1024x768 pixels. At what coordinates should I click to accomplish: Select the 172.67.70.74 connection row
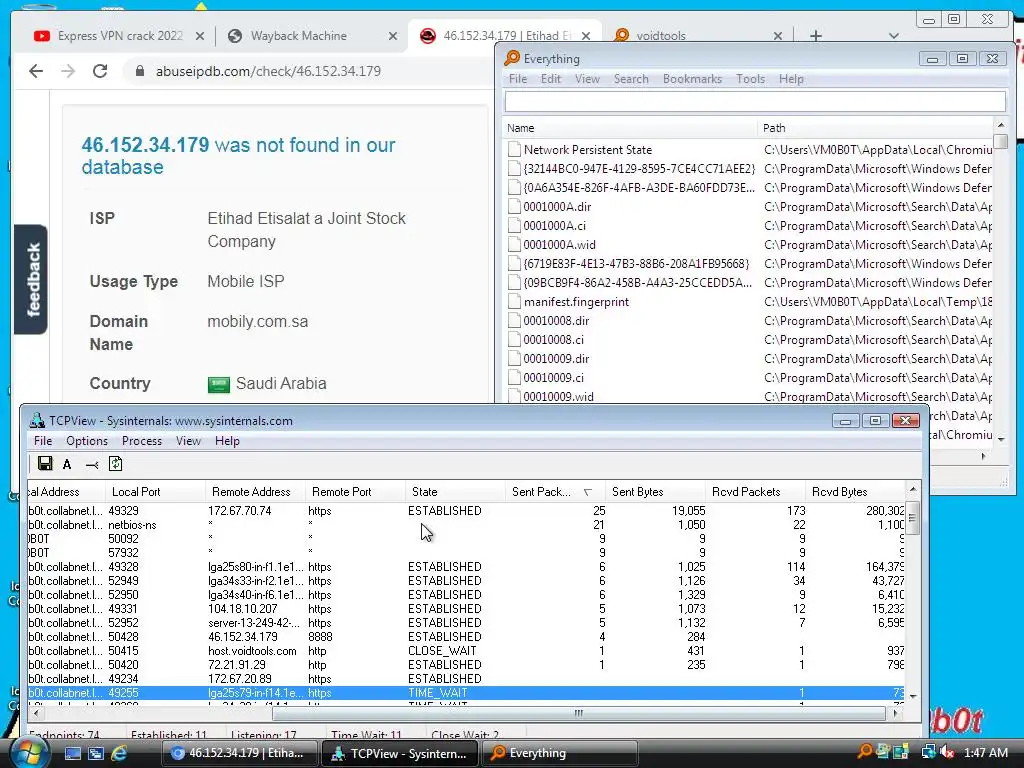tap(466, 511)
